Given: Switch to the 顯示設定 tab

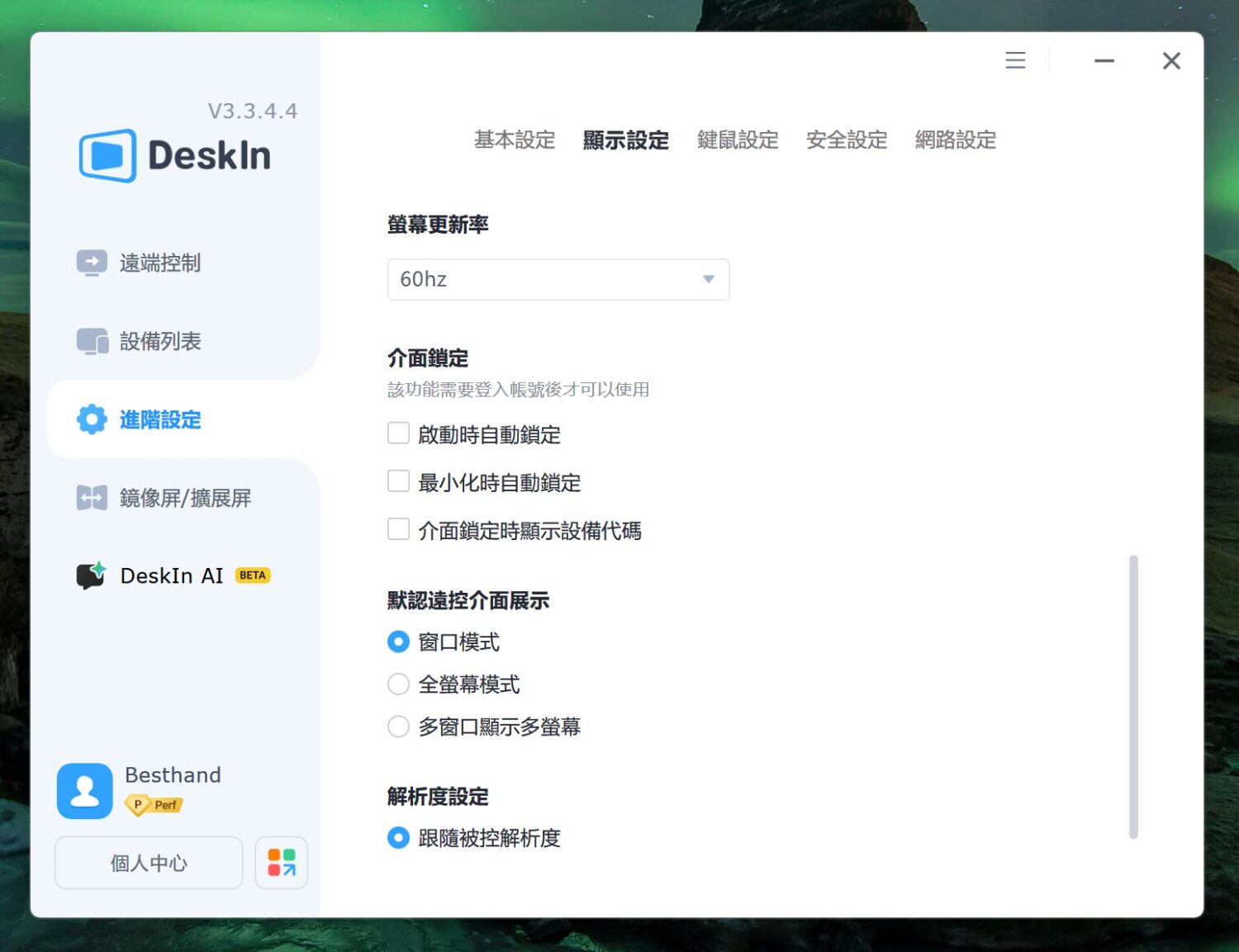Looking at the screenshot, I should tap(626, 140).
